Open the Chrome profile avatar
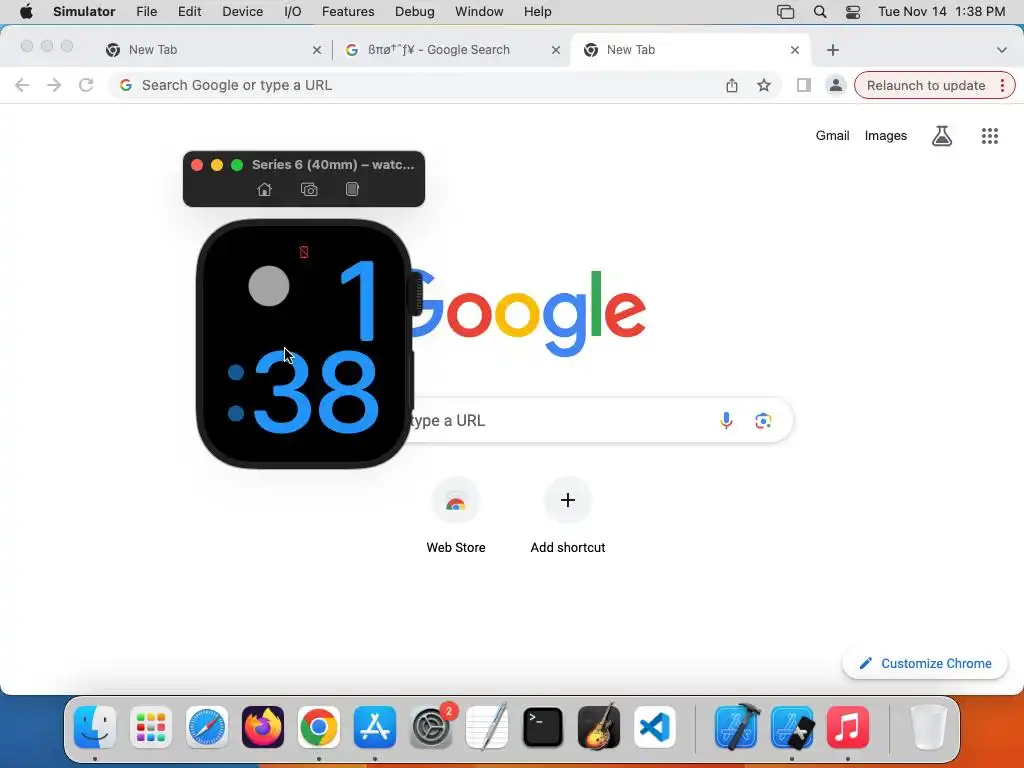Viewport: 1024px width, 768px height. 835,85
